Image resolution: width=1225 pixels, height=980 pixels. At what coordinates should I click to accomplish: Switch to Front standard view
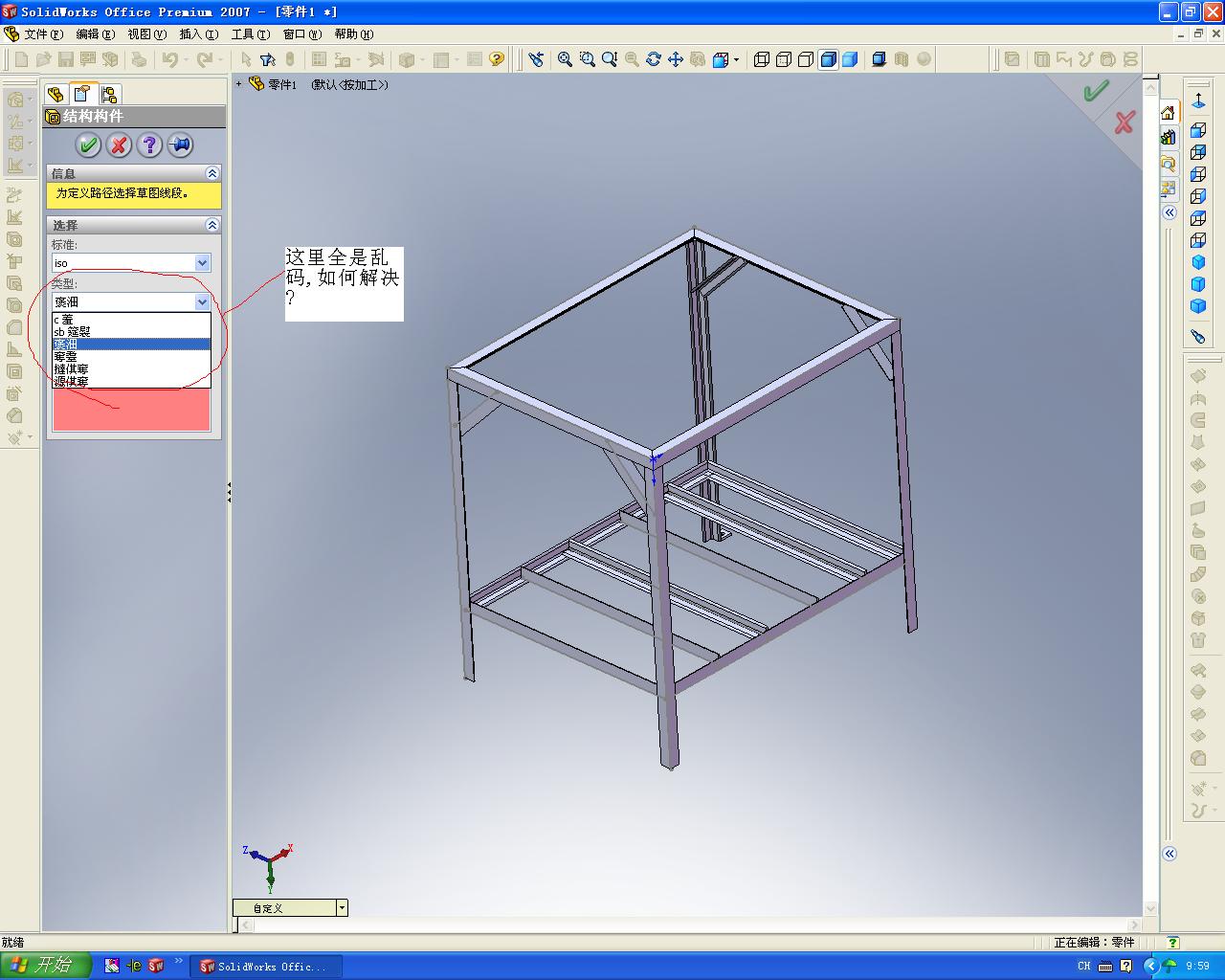tap(1198, 130)
